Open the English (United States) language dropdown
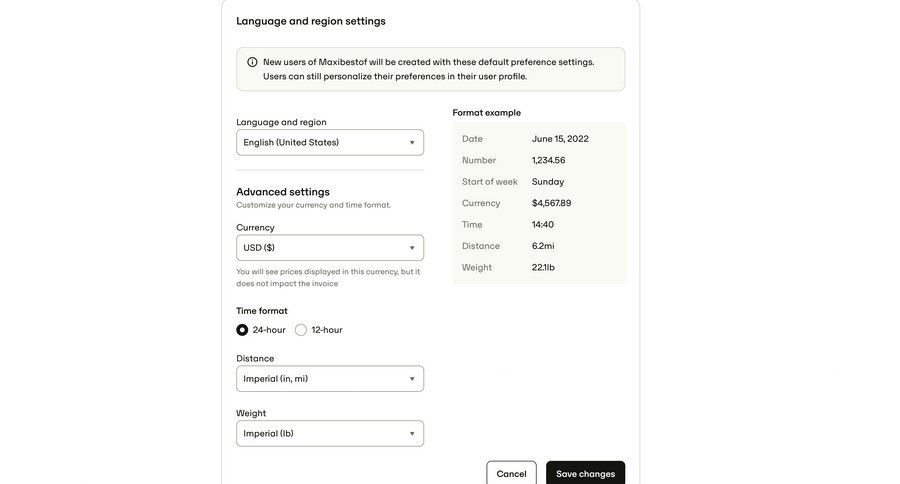The width and height of the screenshot is (900, 484). (330, 143)
